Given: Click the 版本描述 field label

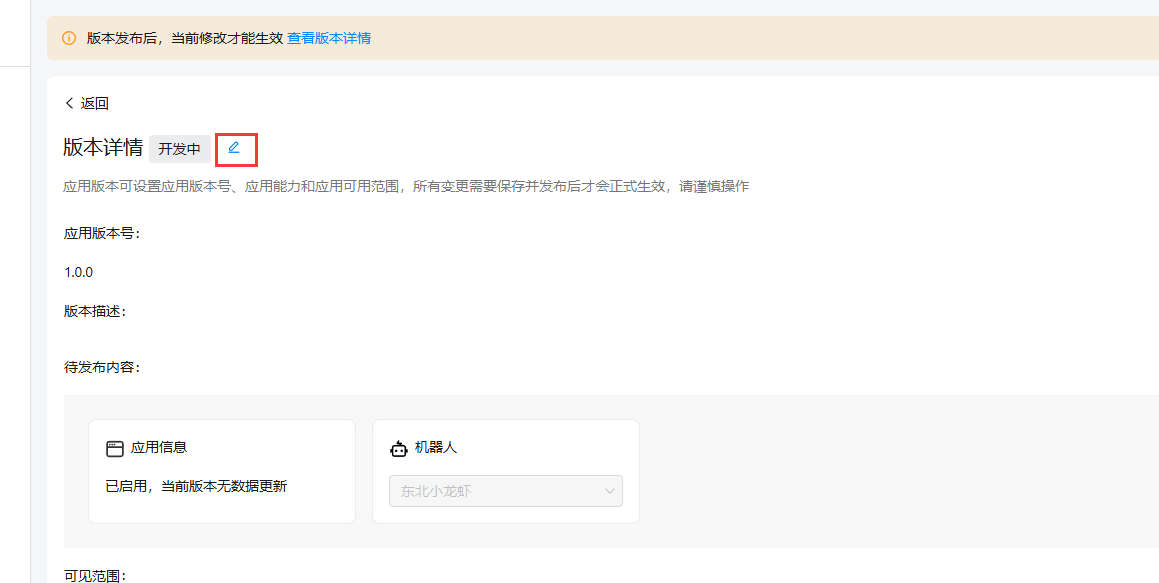Looking at the screenshot, I should (x=96, y=311).
